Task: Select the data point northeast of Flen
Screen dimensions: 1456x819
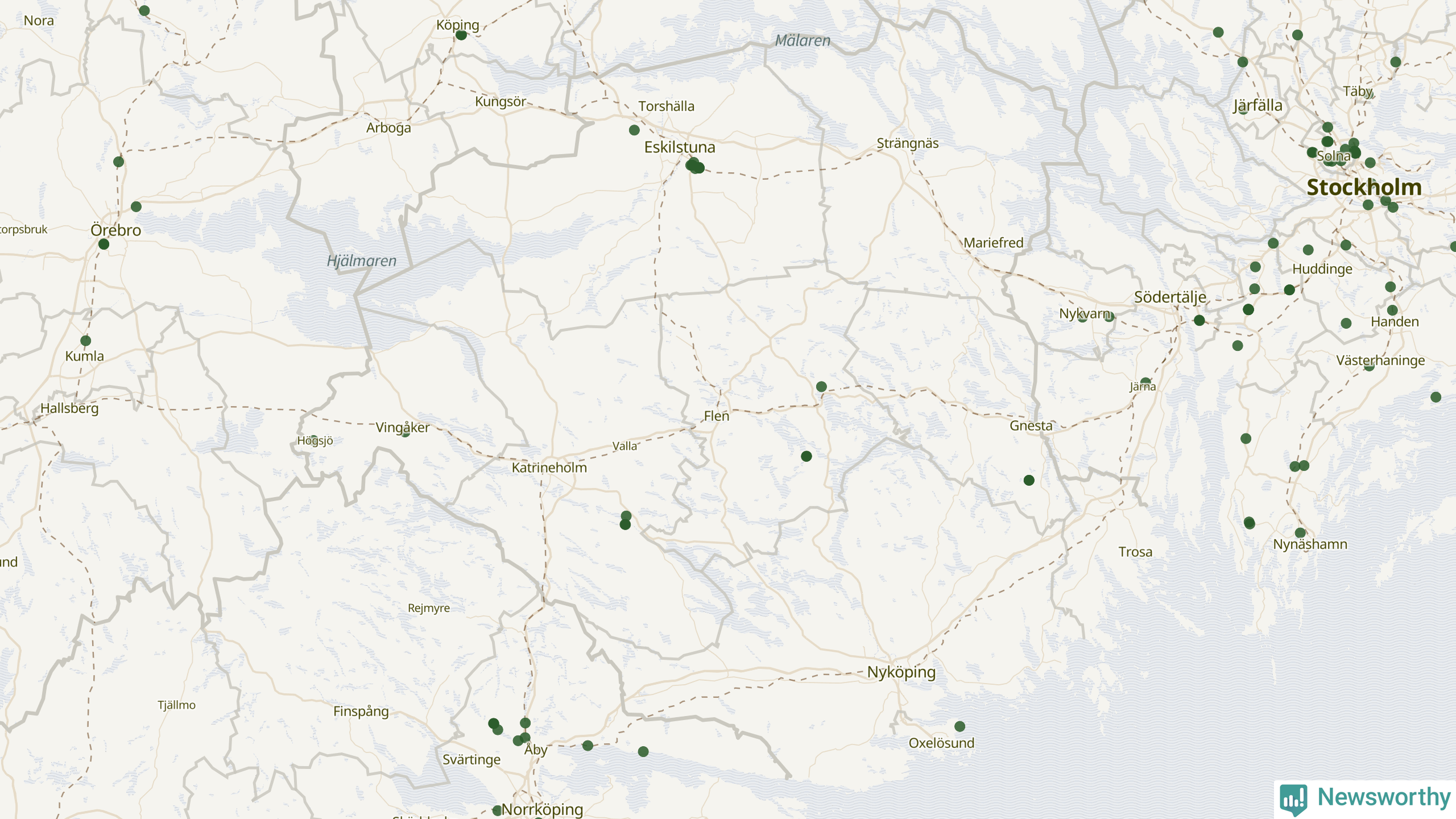Action: tap(821, 387)
